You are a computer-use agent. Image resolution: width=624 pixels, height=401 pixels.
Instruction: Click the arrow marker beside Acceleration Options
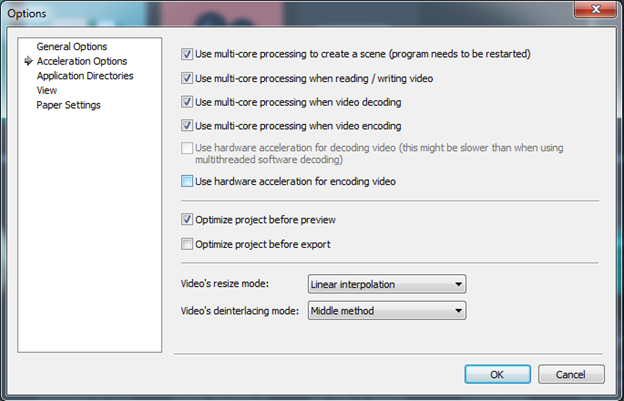28,61
